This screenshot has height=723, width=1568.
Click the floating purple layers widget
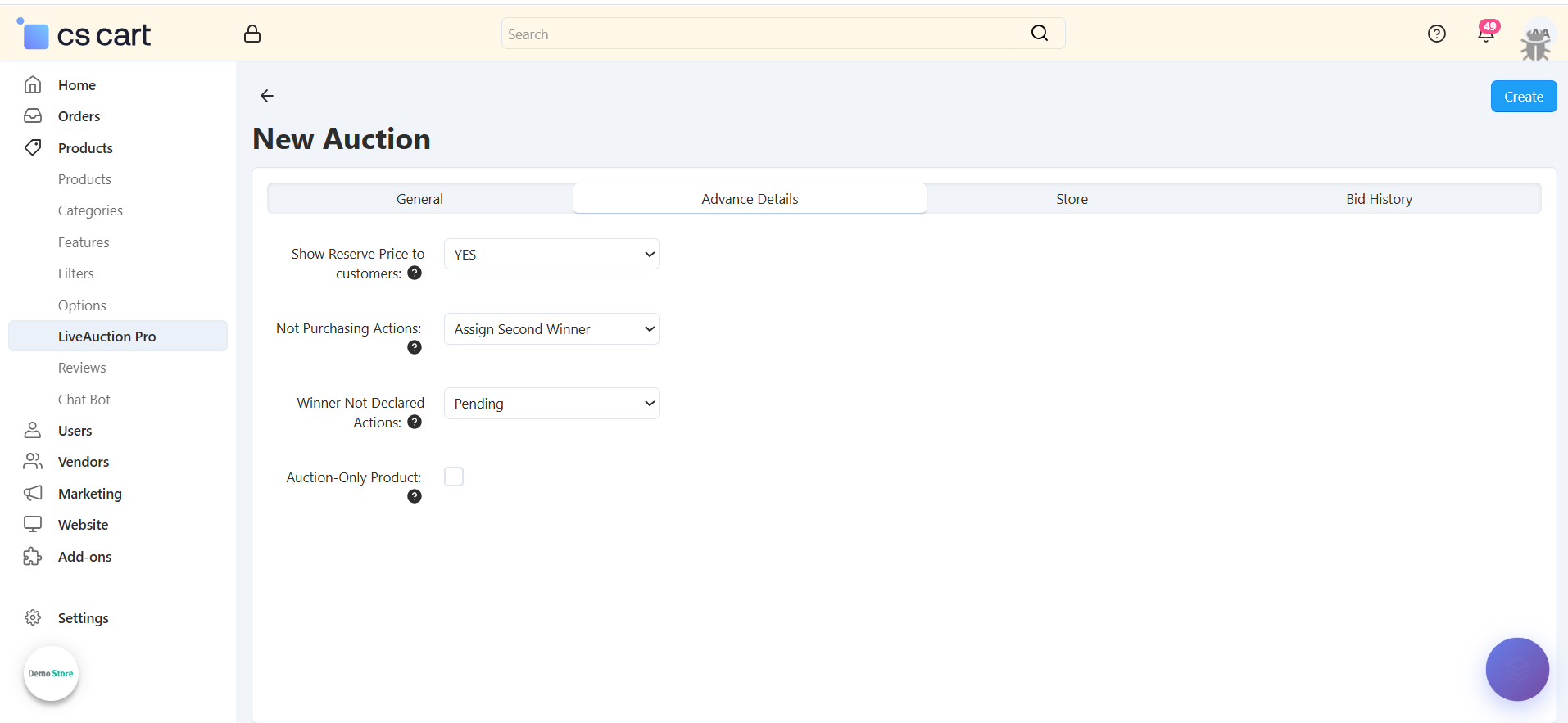(1516, 669)
